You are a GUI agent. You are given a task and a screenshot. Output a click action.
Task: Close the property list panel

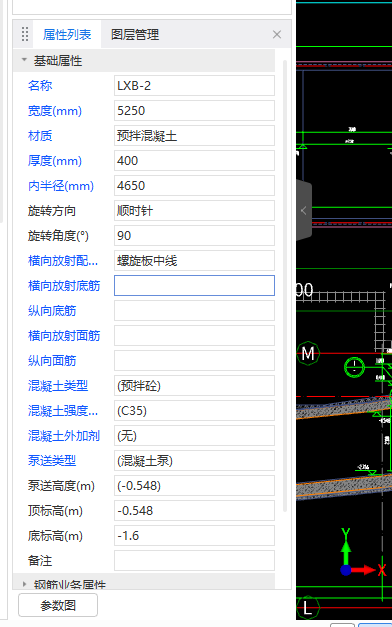tap(277, 34)
